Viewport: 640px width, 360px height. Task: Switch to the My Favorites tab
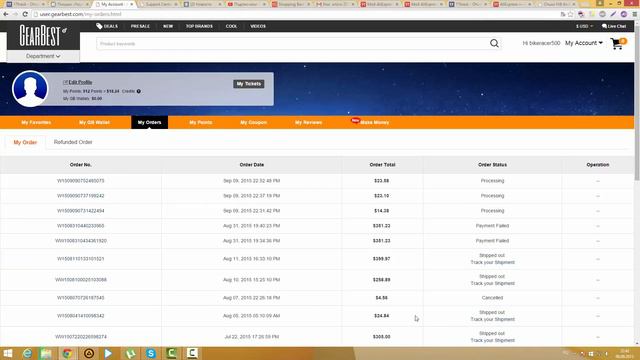pyautogui.click(x=36, y=122)
